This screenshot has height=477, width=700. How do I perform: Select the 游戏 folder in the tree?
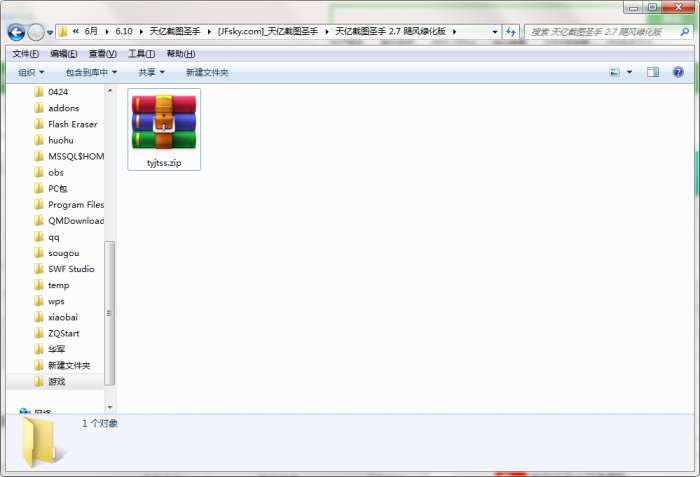[x=56, y=381]
